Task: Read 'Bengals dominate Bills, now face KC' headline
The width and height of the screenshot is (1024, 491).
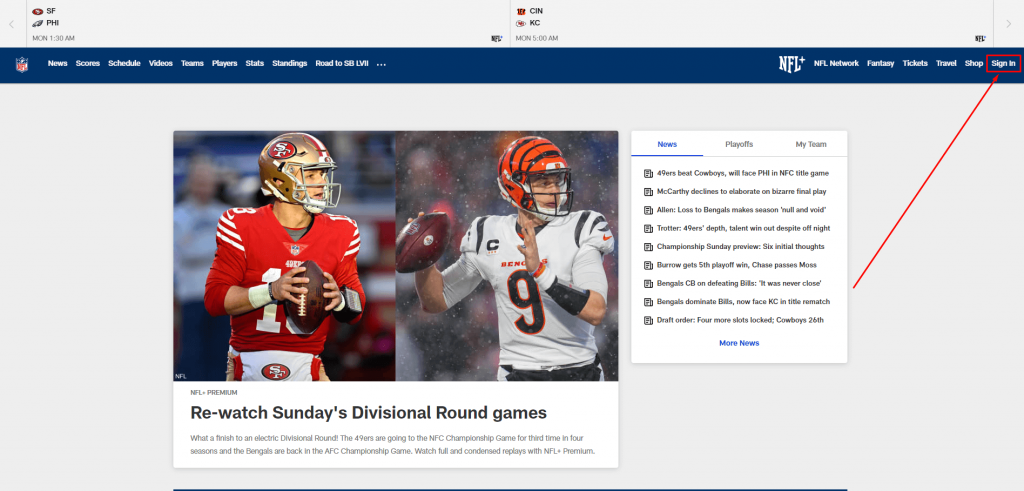Action: (743, 302)
